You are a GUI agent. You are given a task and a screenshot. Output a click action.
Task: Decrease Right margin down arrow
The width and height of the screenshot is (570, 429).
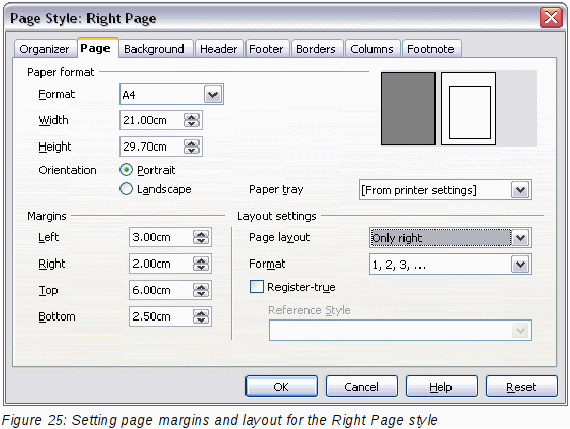coord(201,268)
